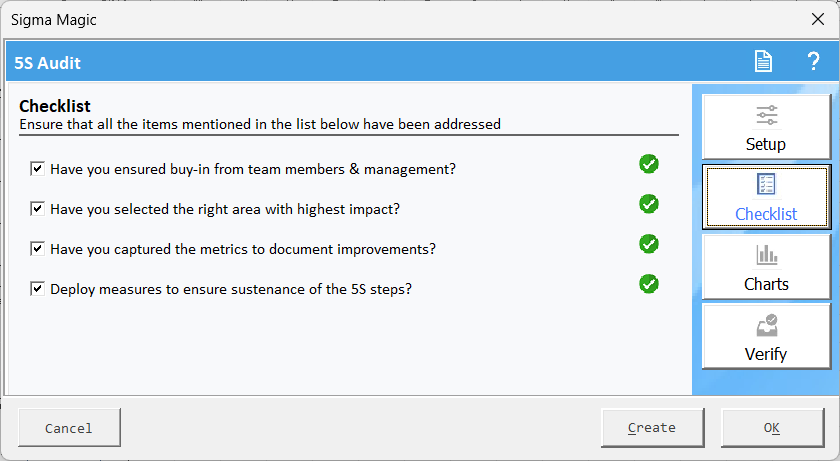The height and width of the screenshot is (461, 840).
Task: Uncheck deploy measures for 5S sustenance checkbox
Action: coord(37,289)
